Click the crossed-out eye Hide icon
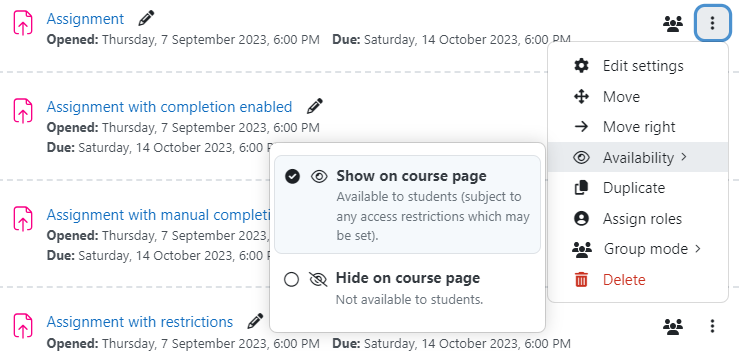 coord(318,279)
